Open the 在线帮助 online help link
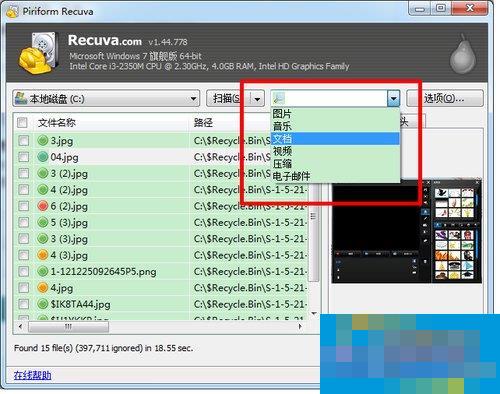This screenshot has height=394, width=500. click(x=32, y=375)
